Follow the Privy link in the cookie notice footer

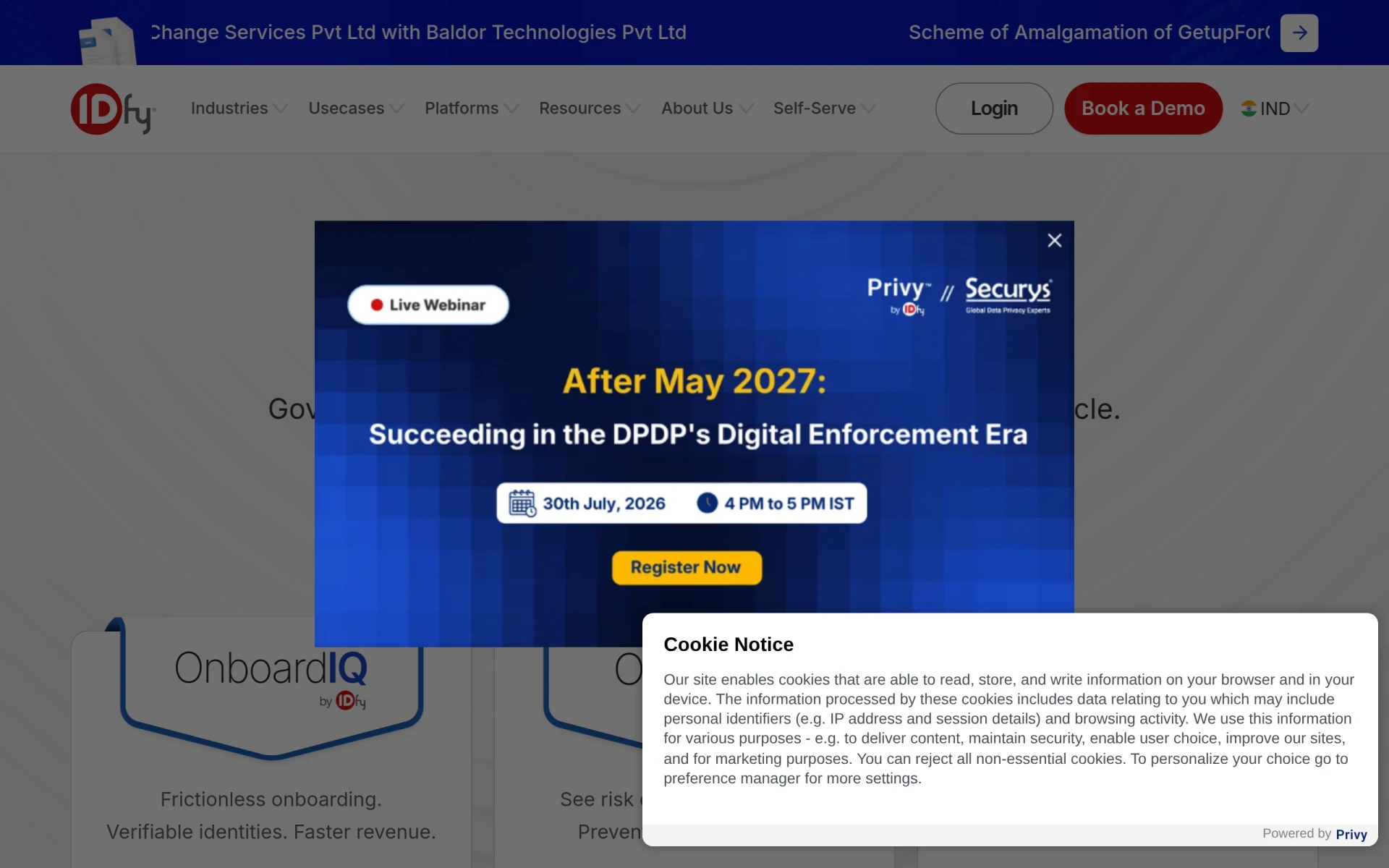point(1351,834)
